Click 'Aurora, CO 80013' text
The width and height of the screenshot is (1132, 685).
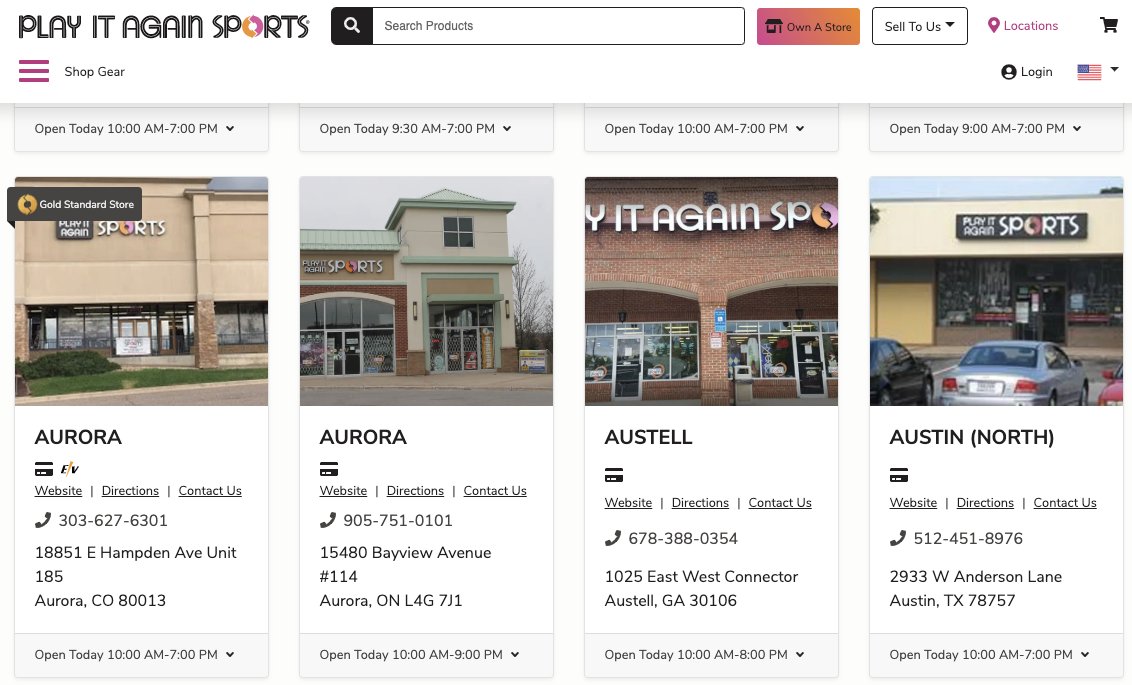coord(100,601)
